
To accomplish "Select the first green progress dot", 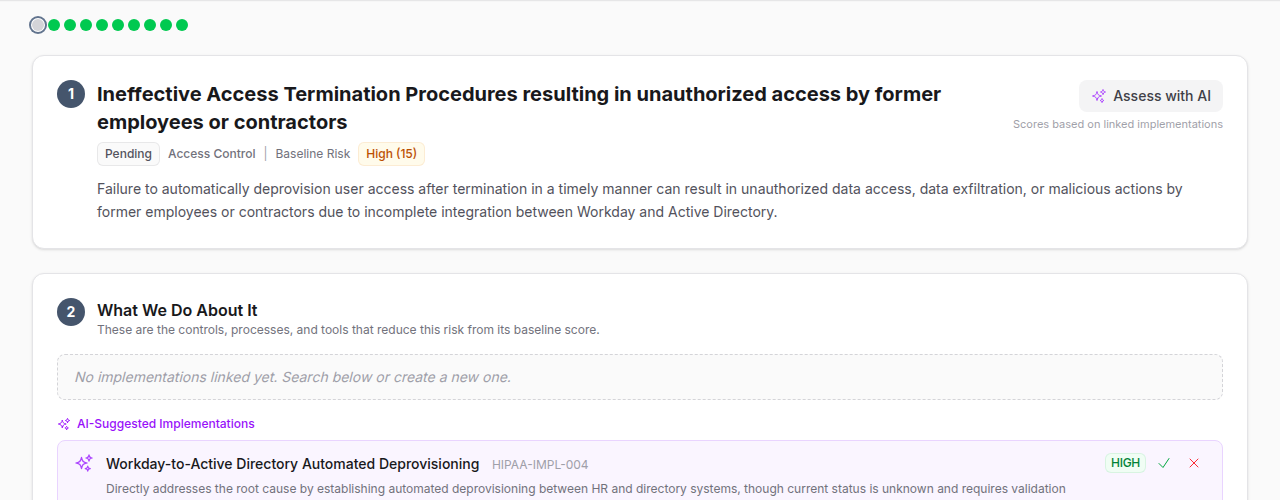I will (x=54, y=25).
